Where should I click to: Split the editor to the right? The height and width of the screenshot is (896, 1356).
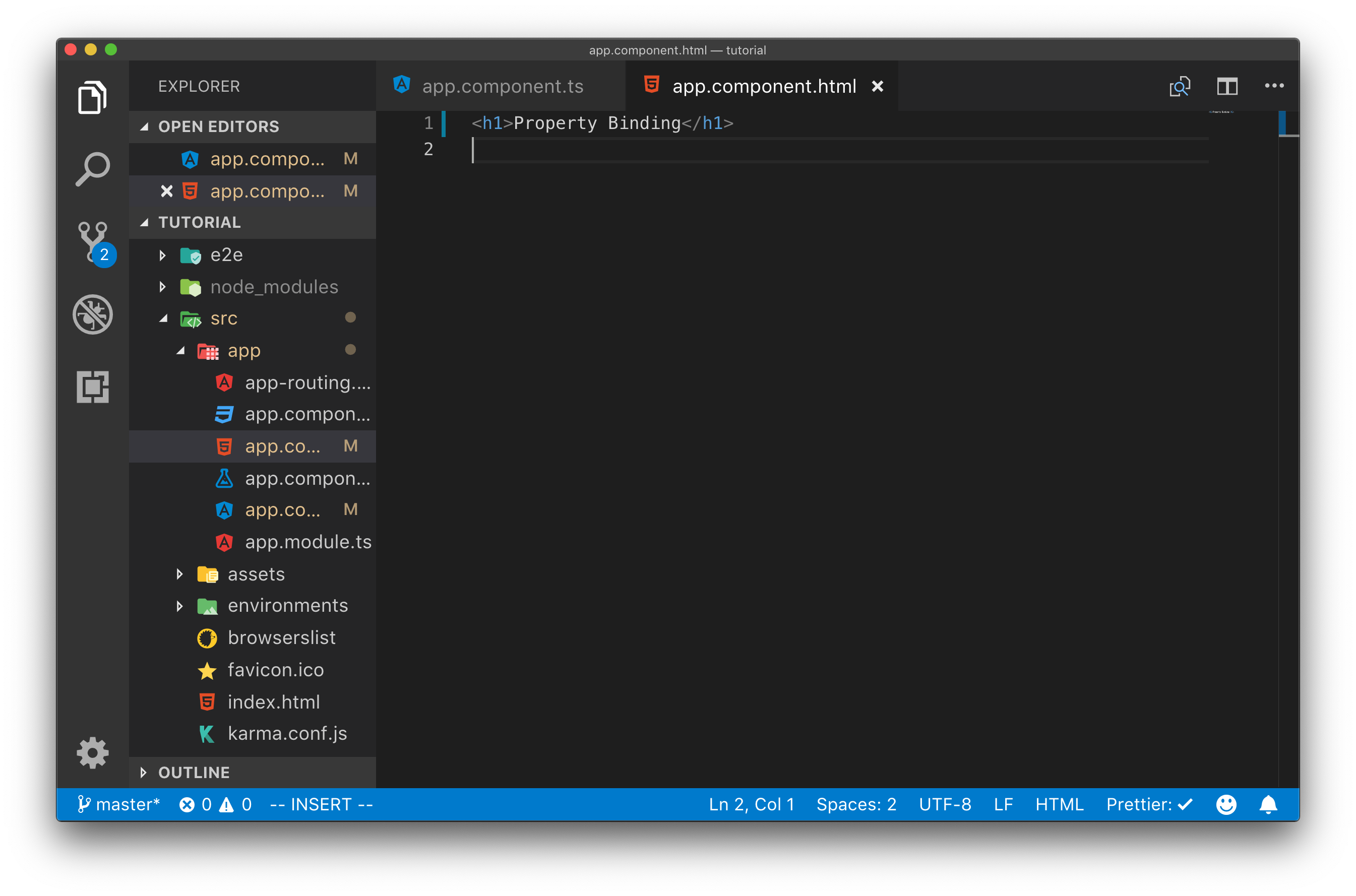[x=1227, y=86]
